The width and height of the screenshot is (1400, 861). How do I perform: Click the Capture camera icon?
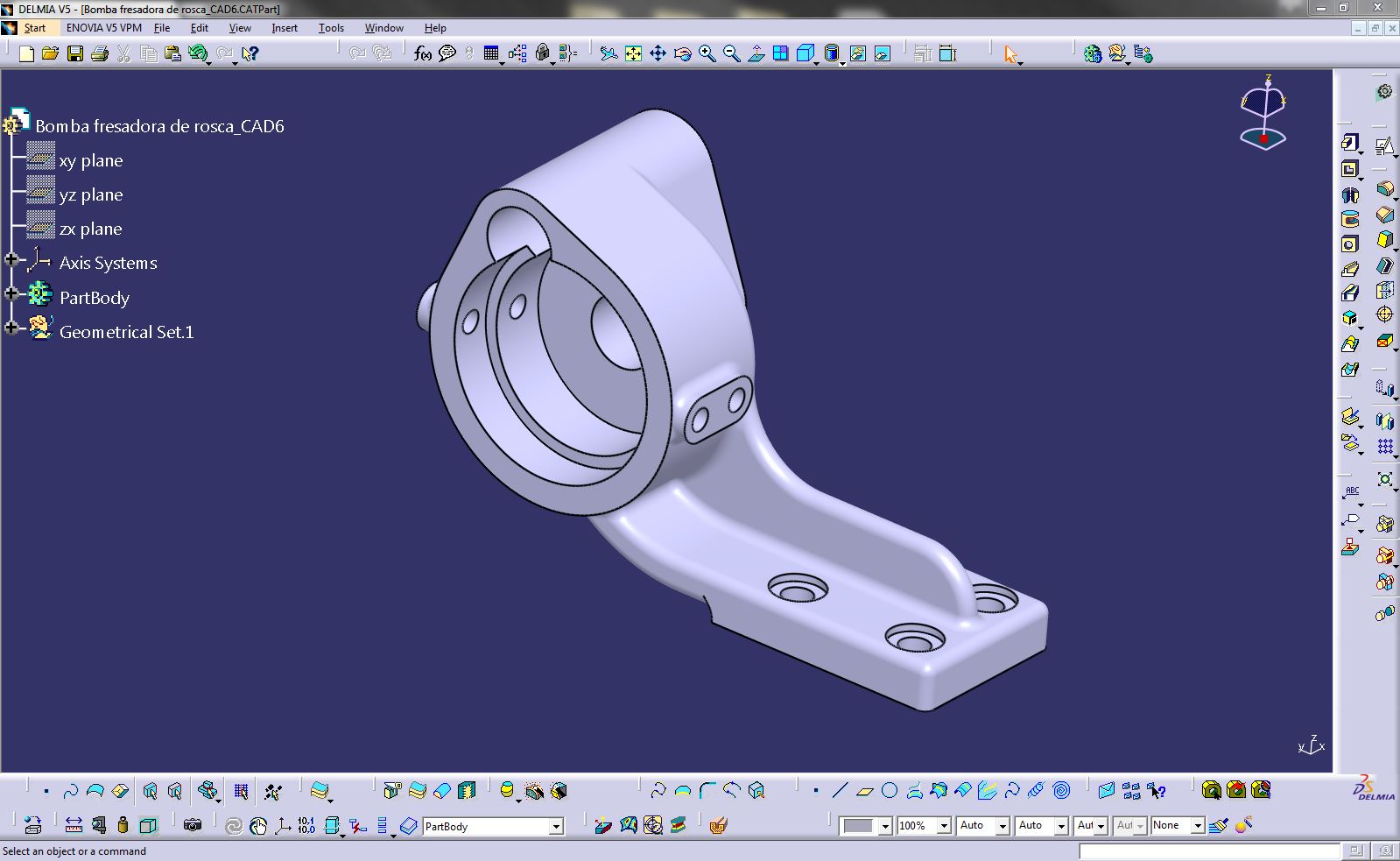click(193, 825)
